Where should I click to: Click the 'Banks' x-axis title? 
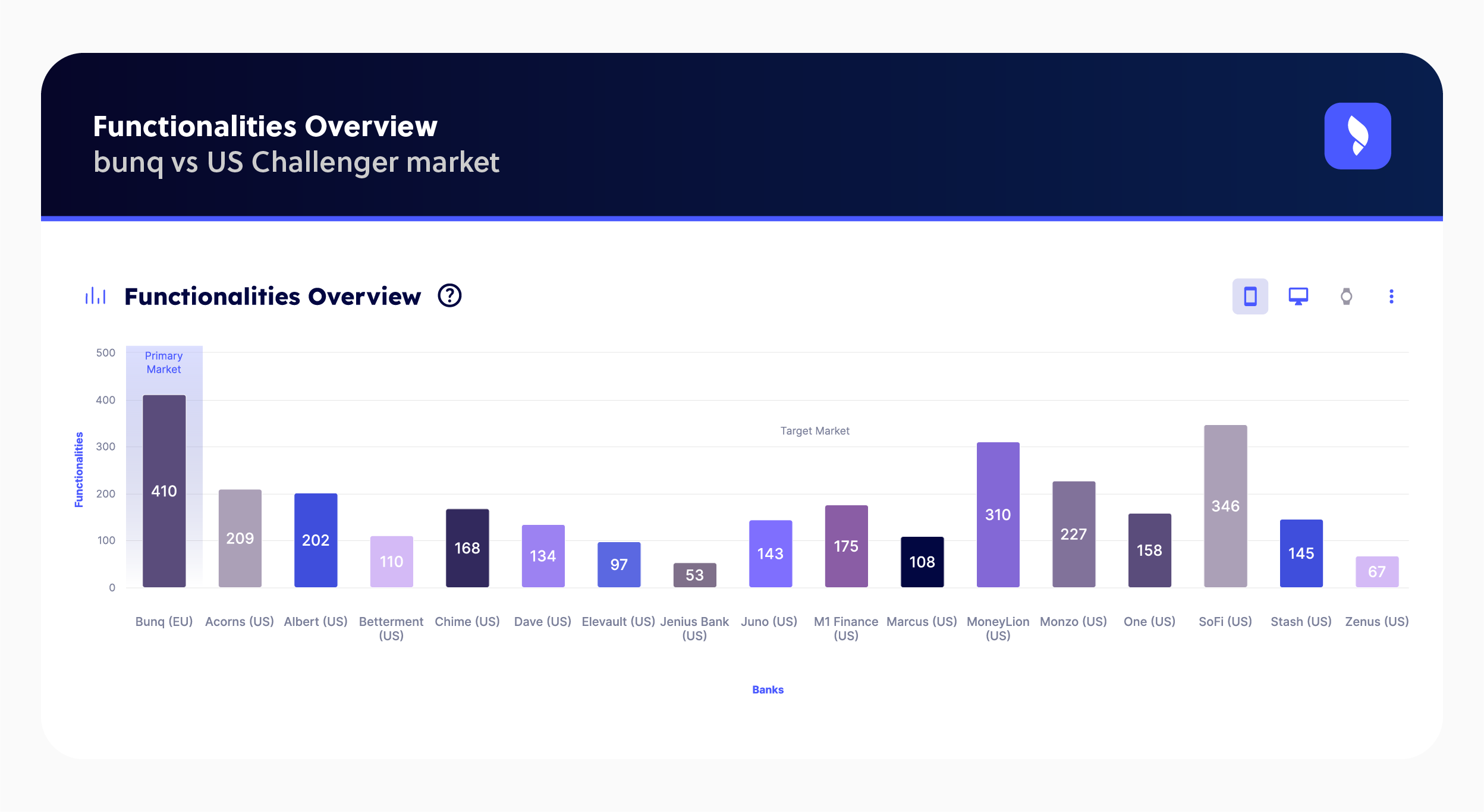click(768, 690)
